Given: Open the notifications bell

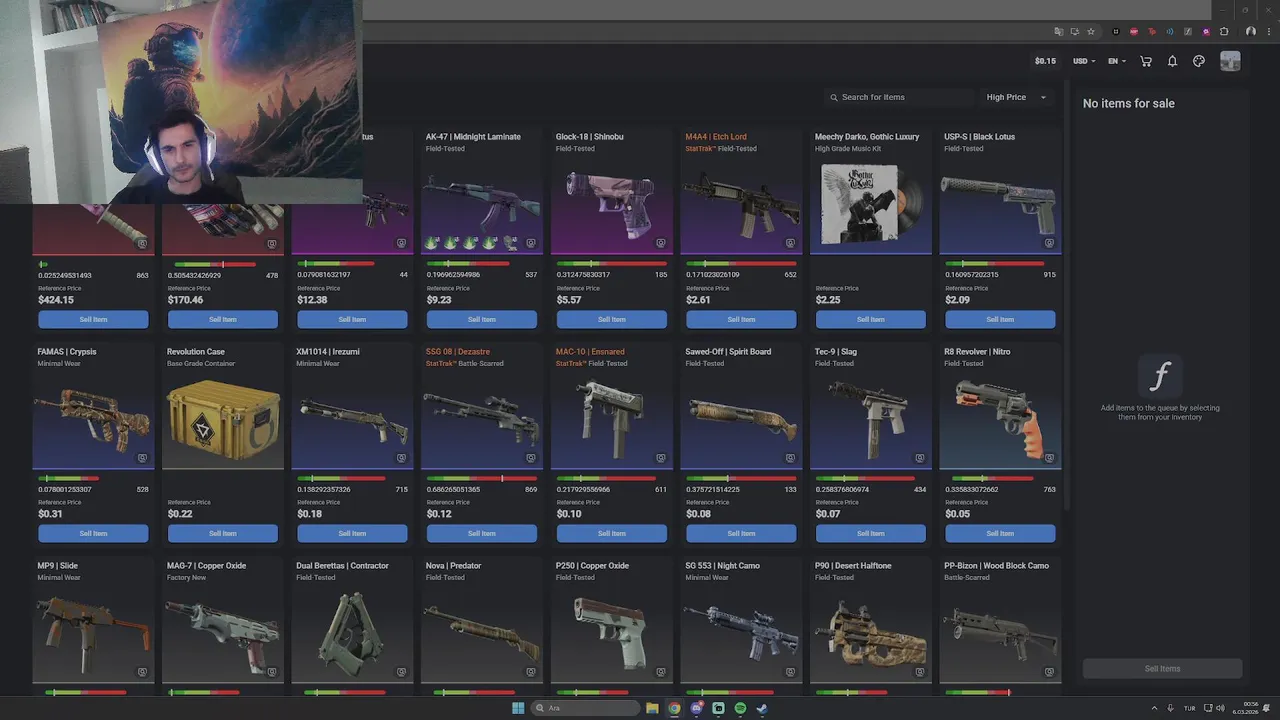Looking at the screenshot, I should tap(1172, 61).
